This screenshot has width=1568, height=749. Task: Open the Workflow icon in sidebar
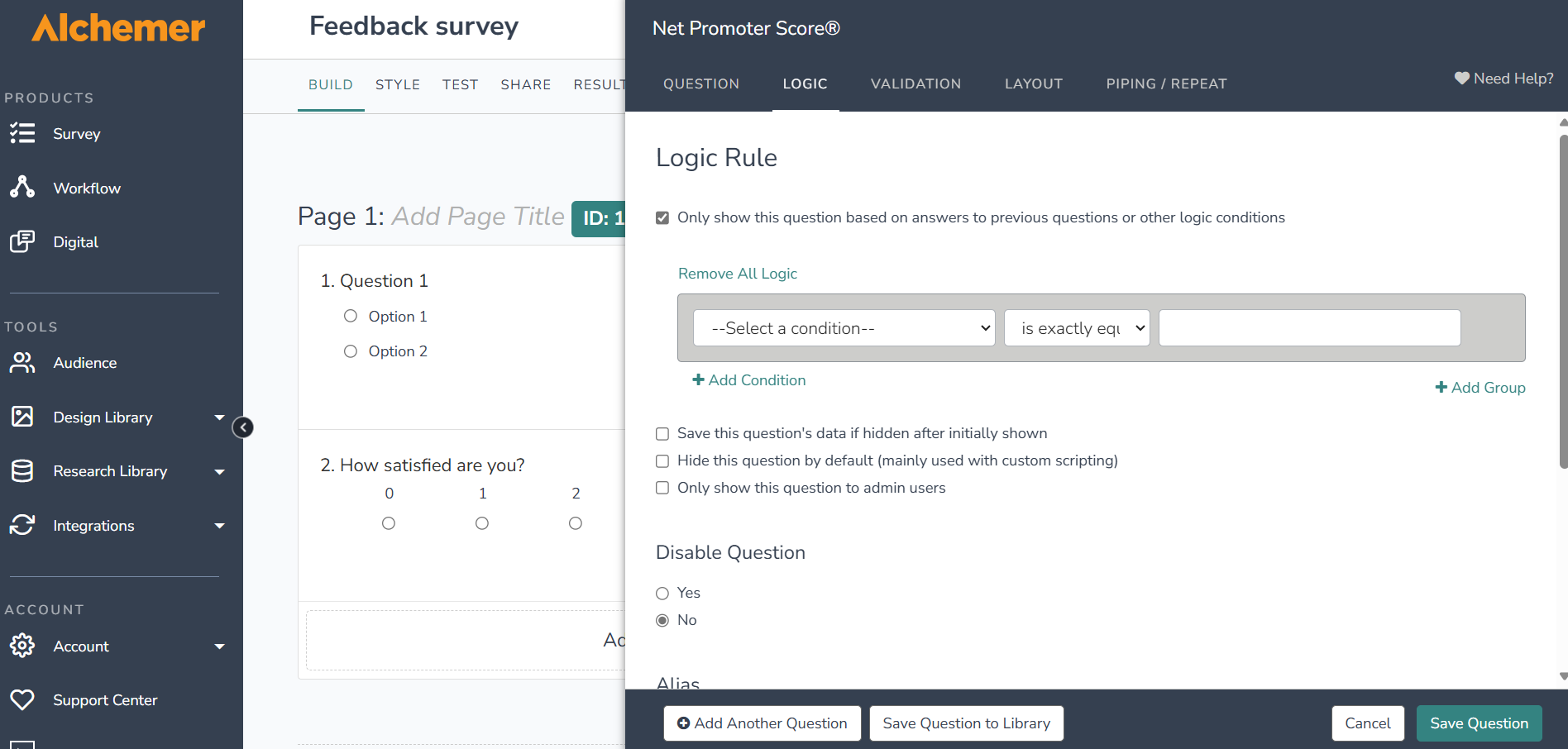[x=22, y=188]
